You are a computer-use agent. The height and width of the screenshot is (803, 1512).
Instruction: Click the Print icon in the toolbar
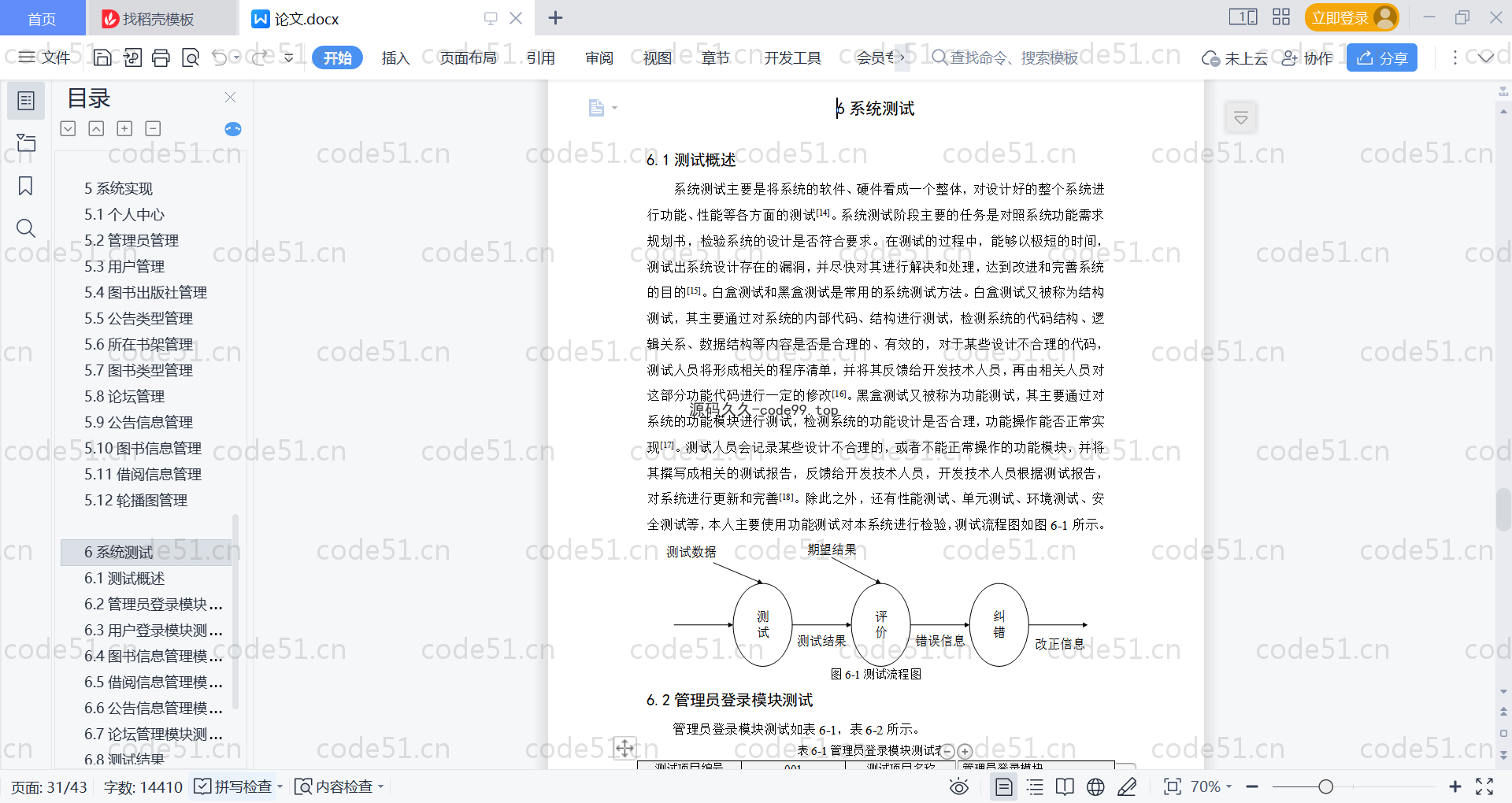pyautogui.click(x=161, y=57)
